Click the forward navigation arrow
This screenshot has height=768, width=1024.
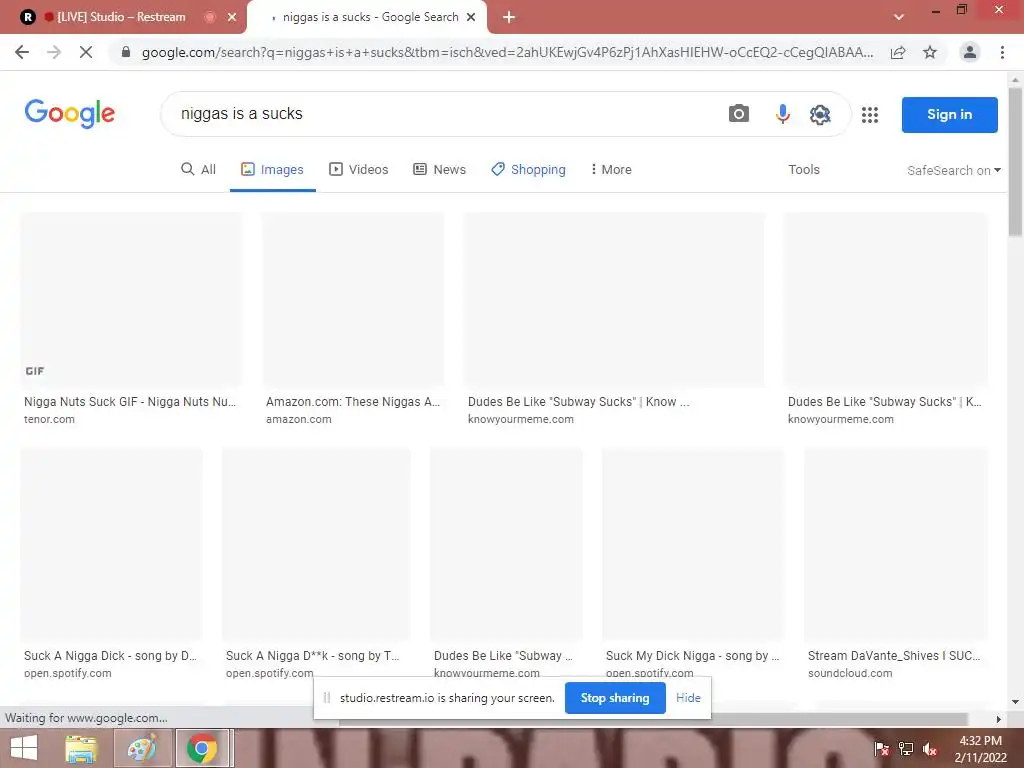tap(54, 52)
